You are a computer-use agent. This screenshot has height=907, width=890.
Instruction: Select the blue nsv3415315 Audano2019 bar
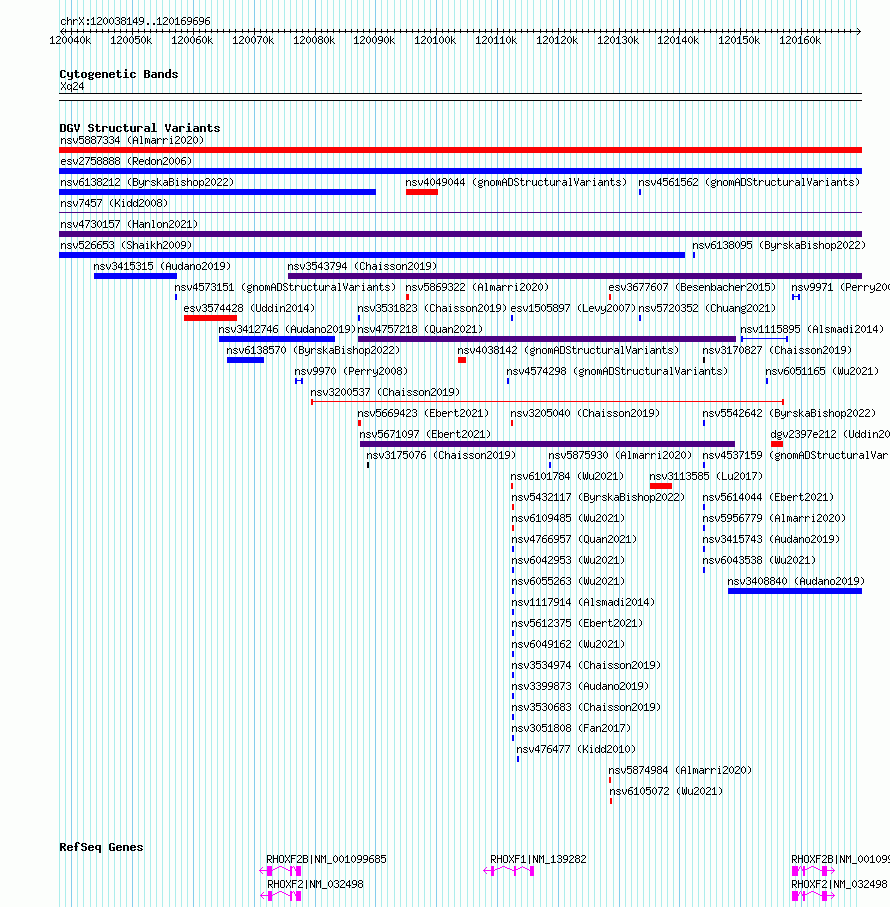135,276
